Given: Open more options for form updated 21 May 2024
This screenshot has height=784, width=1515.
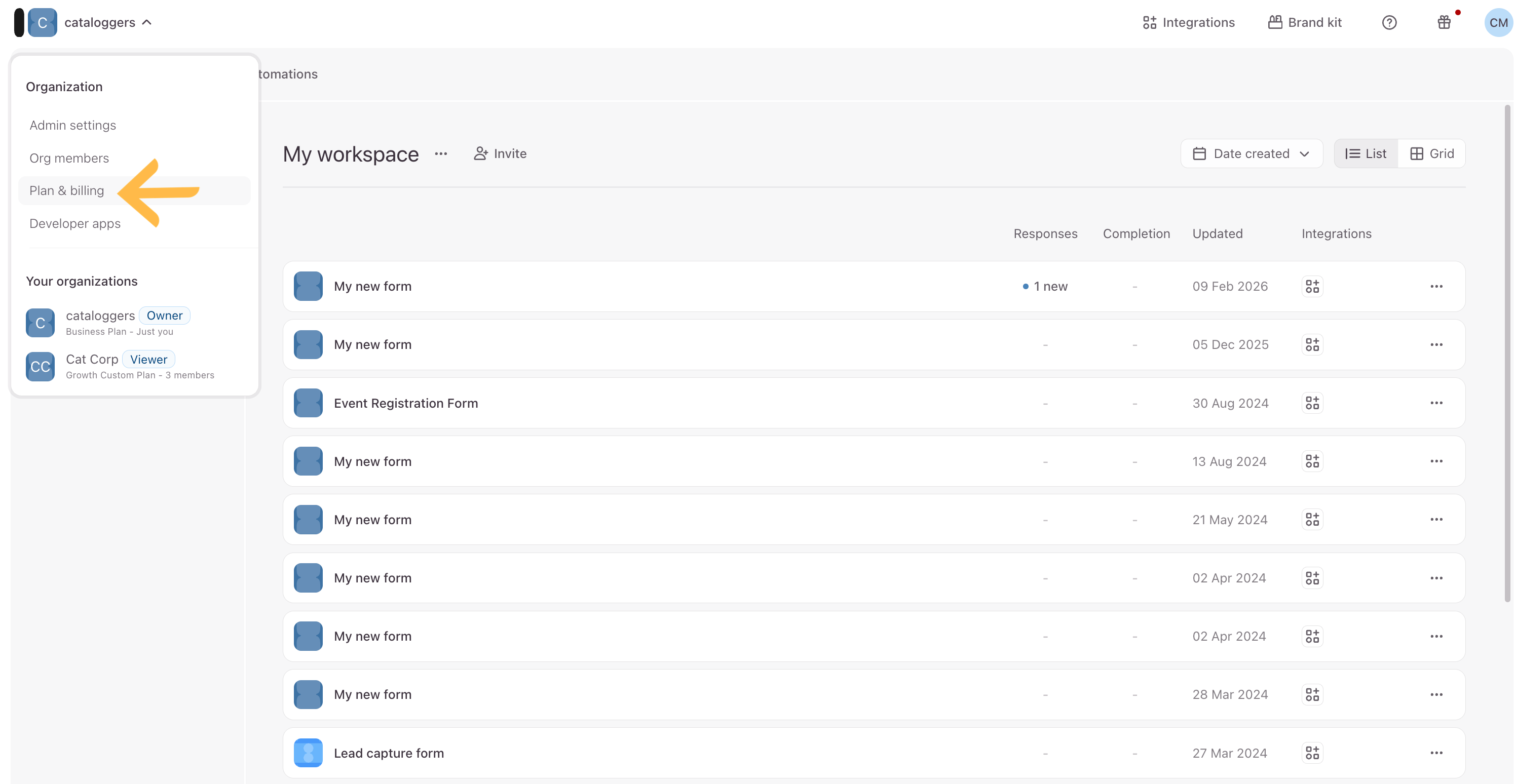Looking at the screenshot, I should click(x=1436, y=520).
